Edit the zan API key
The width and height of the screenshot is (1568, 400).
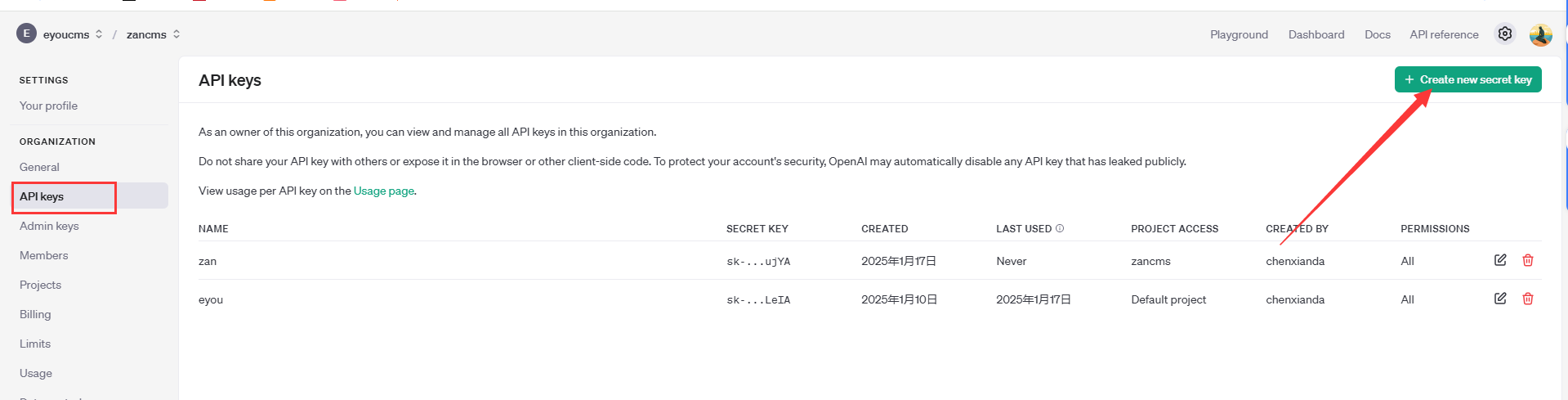click(1500, 260)
